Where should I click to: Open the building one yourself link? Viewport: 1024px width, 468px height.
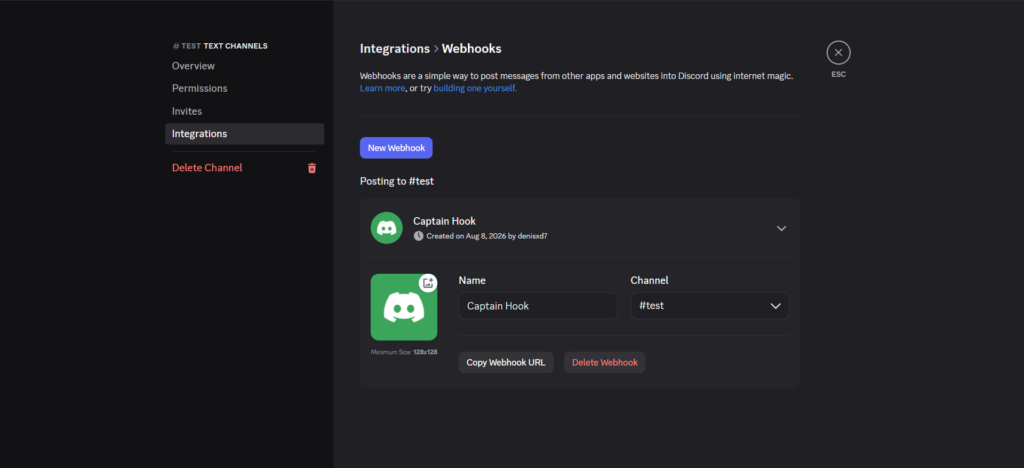coord(474,88)
